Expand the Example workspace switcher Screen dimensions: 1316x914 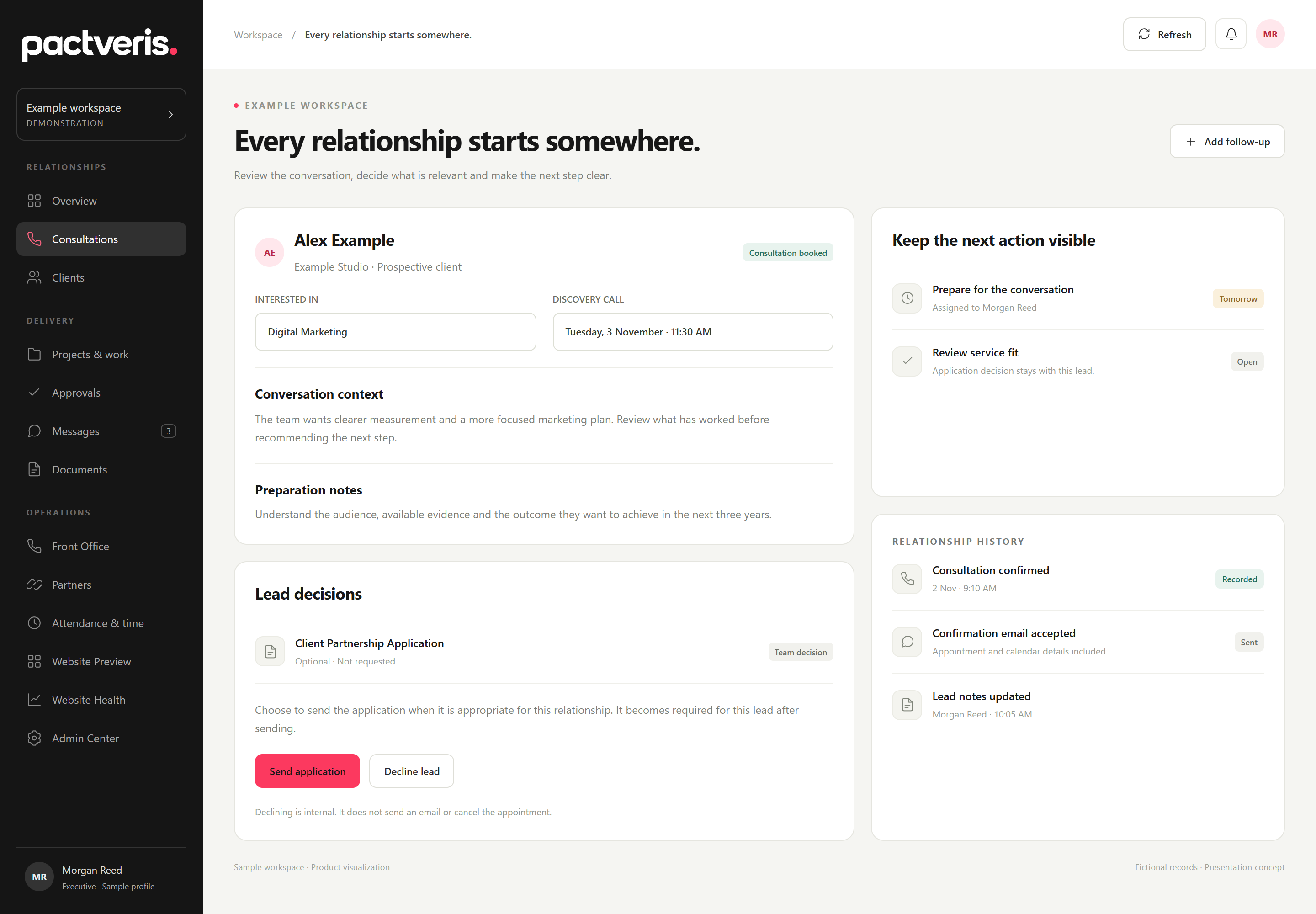(101, 115)
